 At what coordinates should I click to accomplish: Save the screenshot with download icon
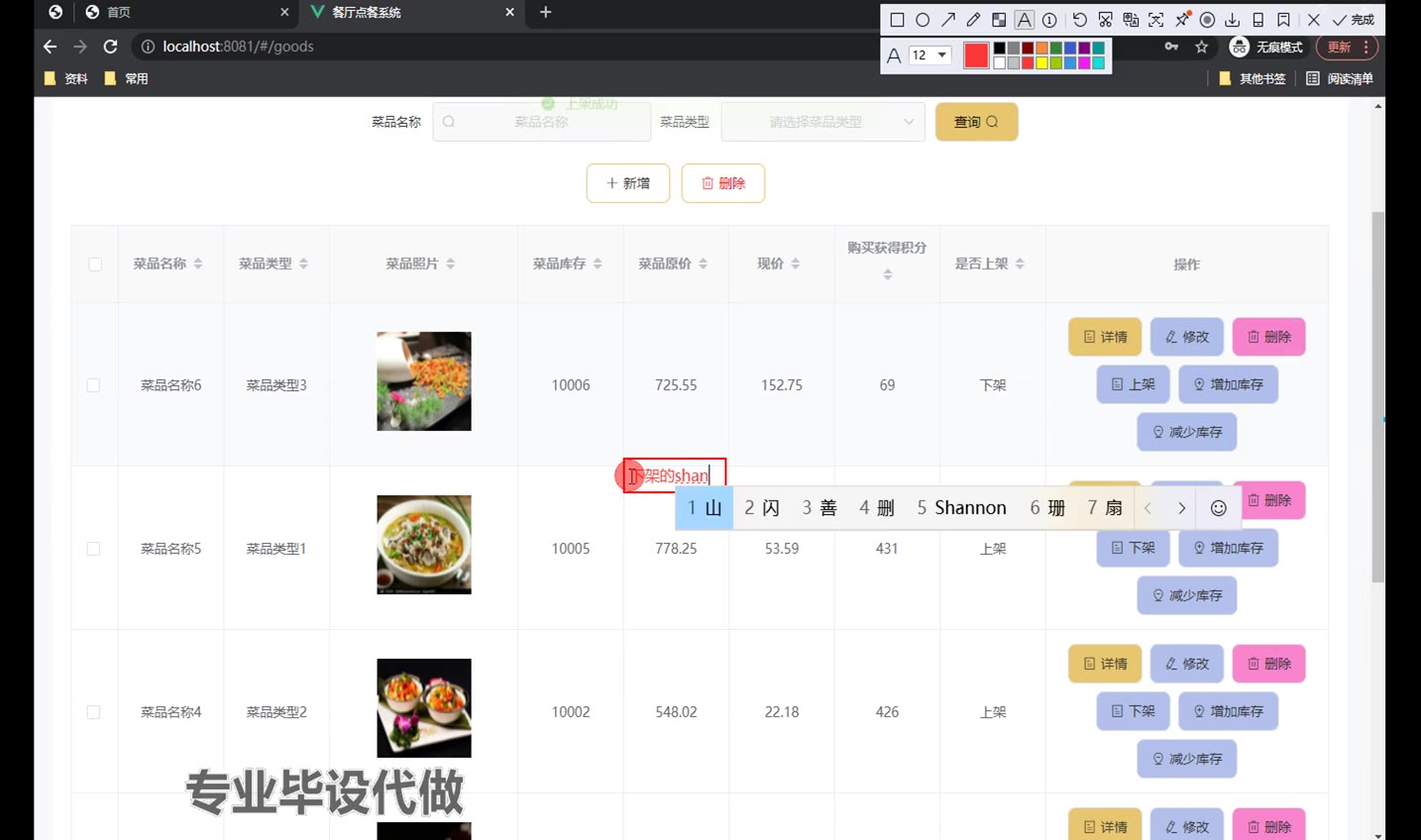pyautogui.click(x=1233, y=20)
